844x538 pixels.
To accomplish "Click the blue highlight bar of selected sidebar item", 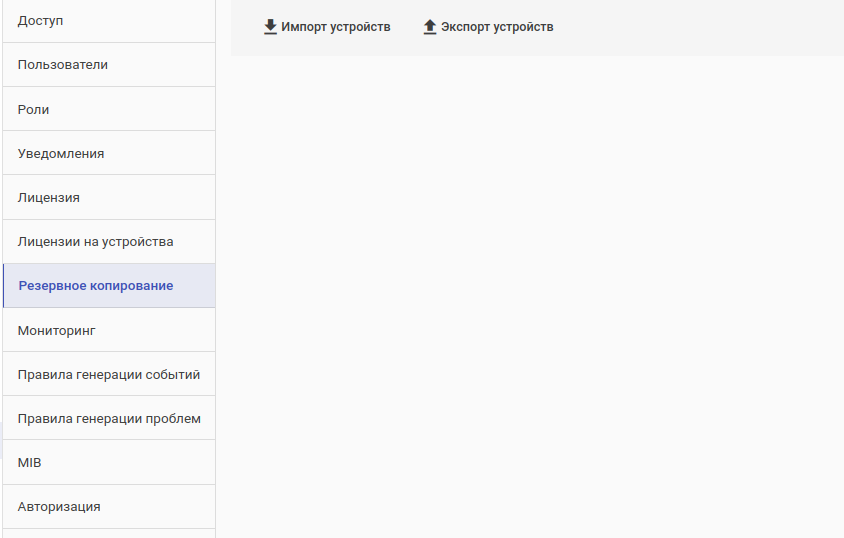I will (4, 286).
